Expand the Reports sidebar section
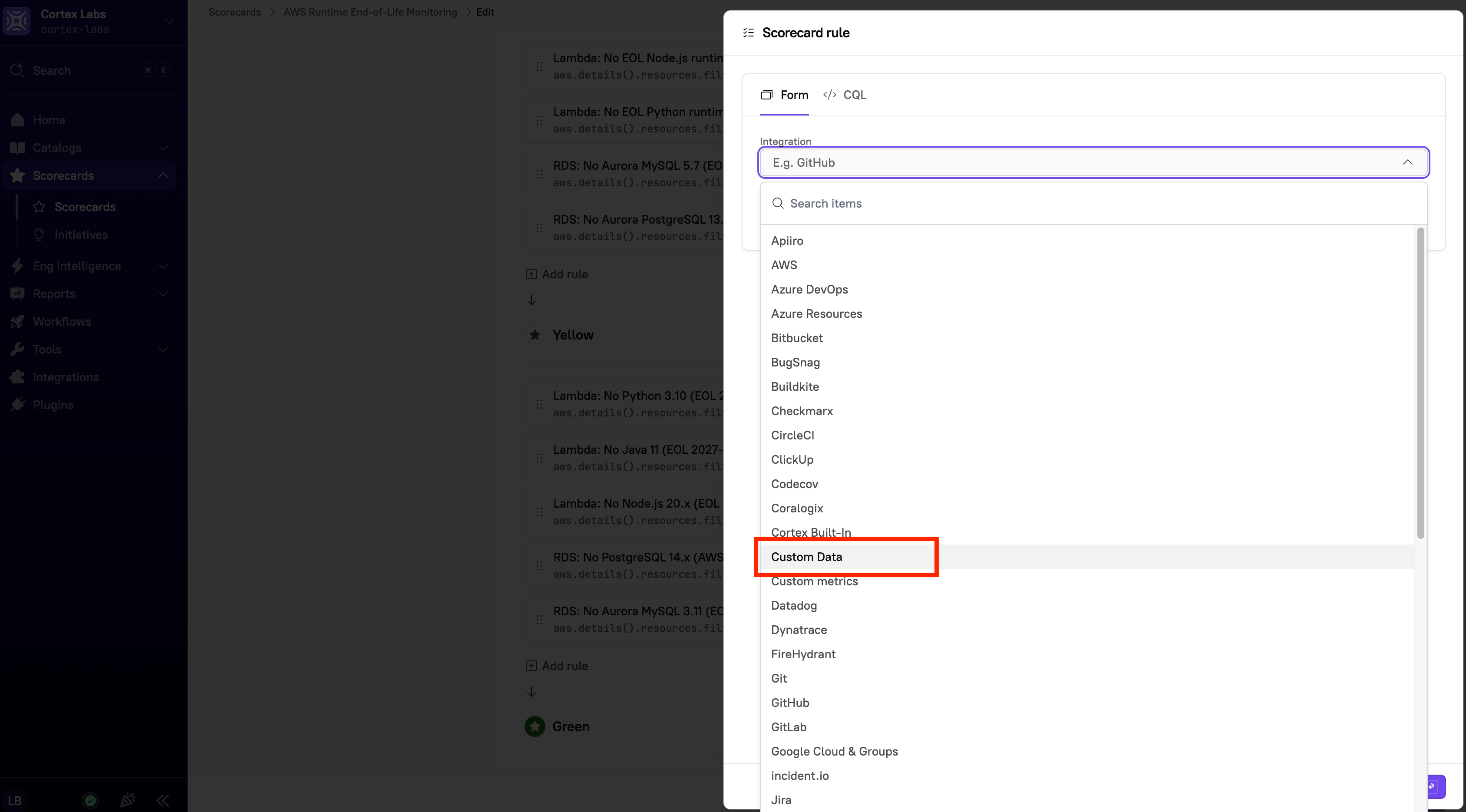The width and height of the screenshot is (1466, 812). [x=163, y=294]
